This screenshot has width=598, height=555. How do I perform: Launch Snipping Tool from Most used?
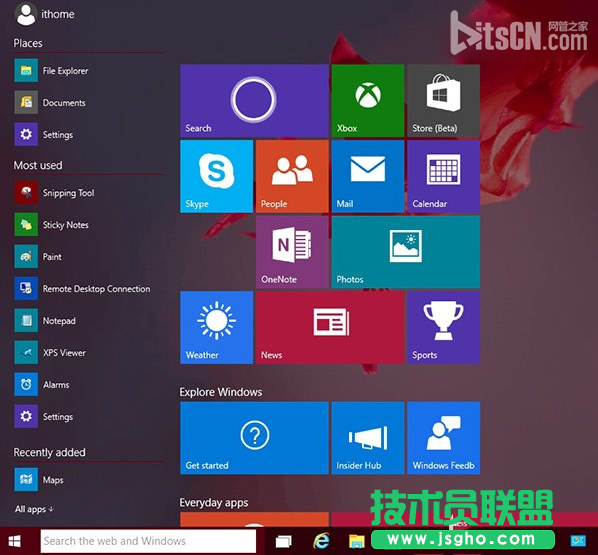[55, 193]
